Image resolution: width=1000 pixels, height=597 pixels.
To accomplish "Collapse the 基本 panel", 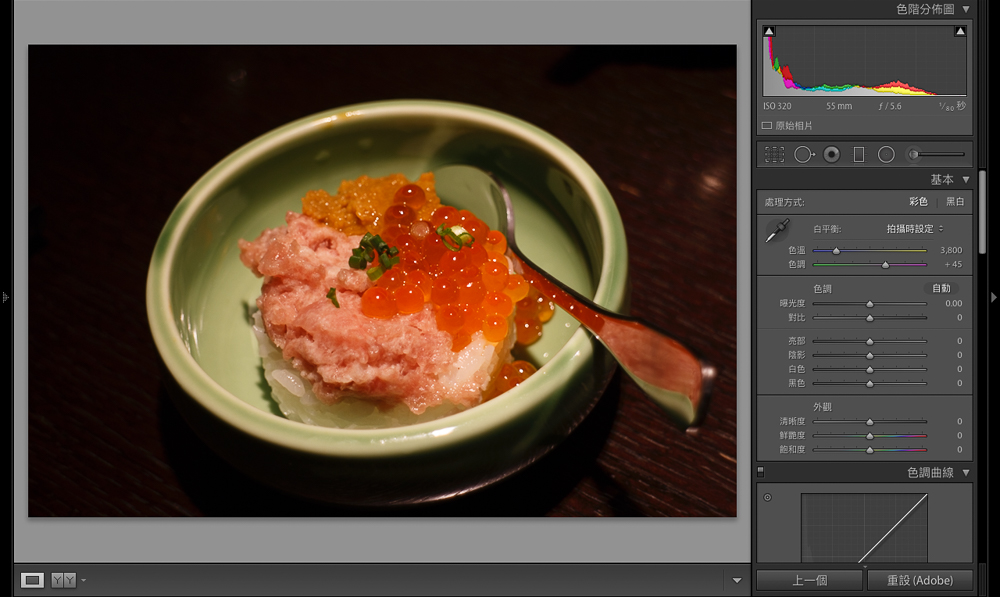I will [x=966, y=180].
